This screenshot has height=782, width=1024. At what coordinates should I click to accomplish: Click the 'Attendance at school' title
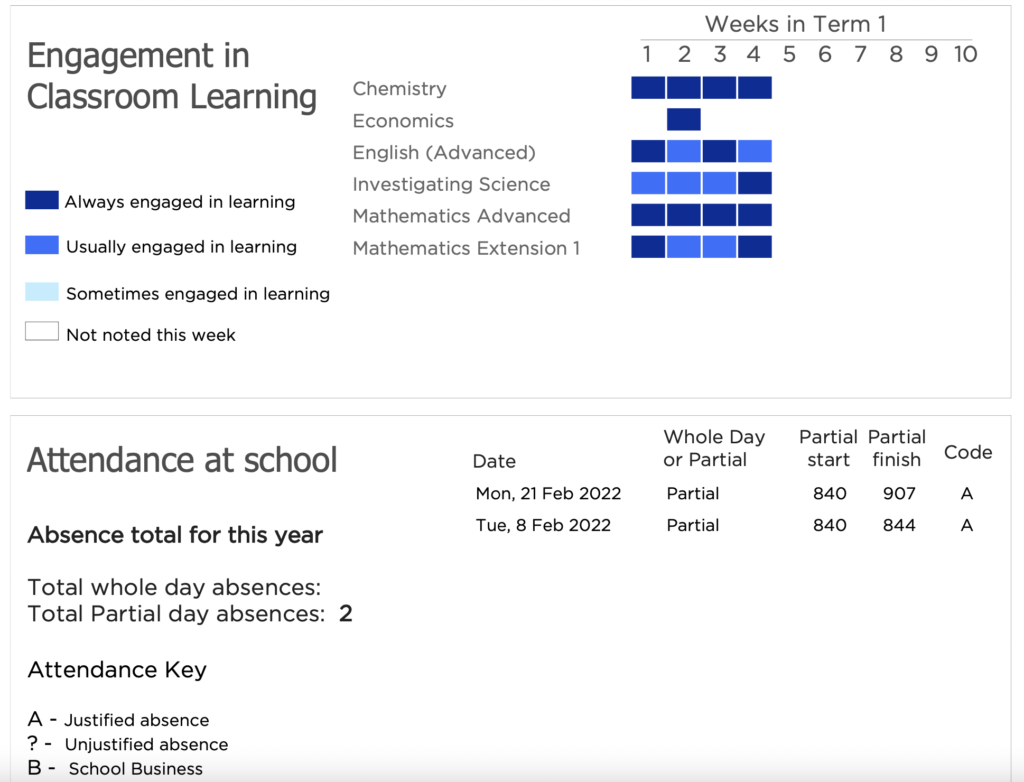182,460
